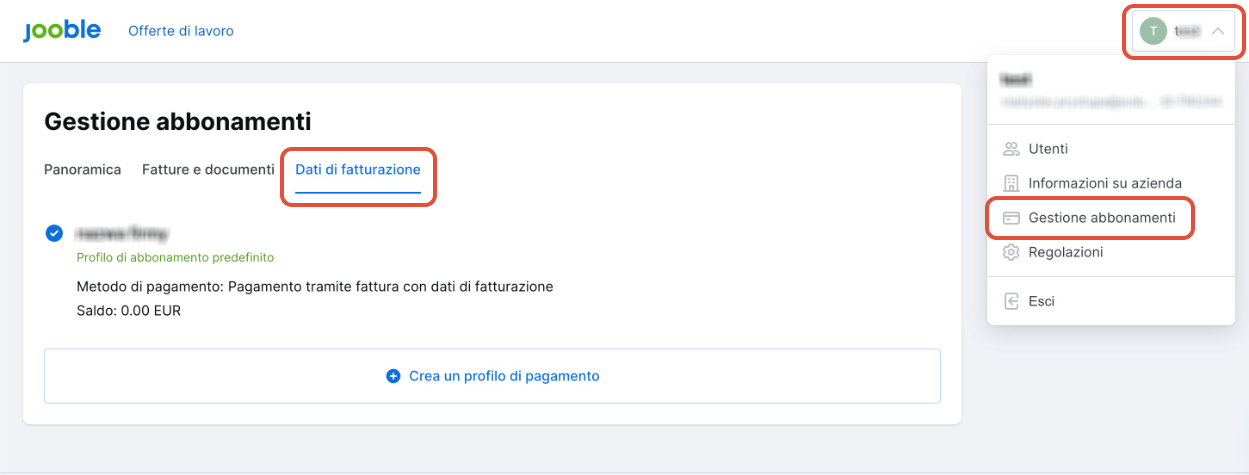Click the credit card subscriptions icon
The height and width of the screenshot is (475, 1249).
[1011, 217]
